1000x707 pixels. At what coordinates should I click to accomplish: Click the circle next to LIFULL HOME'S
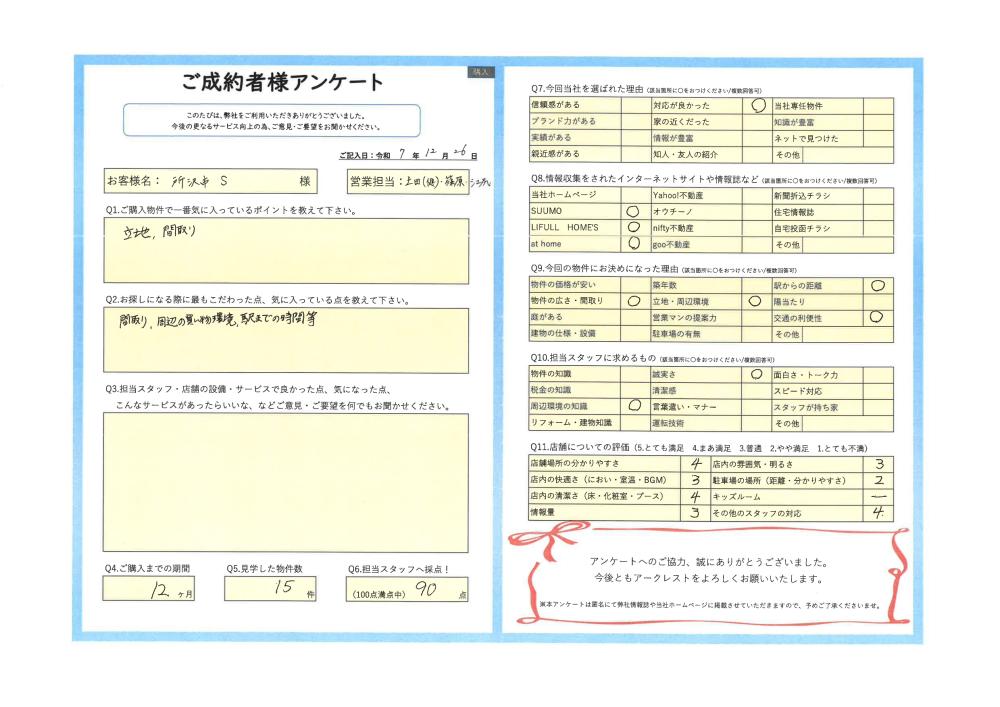click(632, 228)
